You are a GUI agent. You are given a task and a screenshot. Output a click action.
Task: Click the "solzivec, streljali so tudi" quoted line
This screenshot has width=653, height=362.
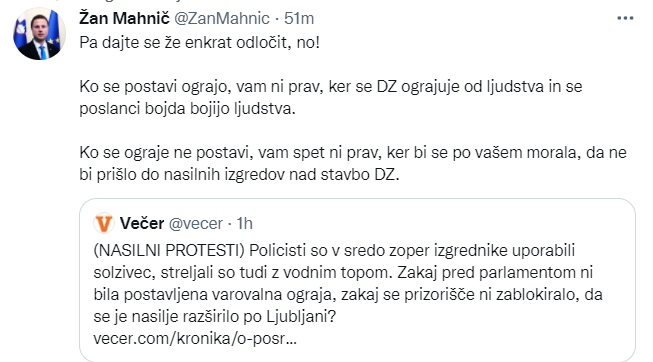(343, 272)
